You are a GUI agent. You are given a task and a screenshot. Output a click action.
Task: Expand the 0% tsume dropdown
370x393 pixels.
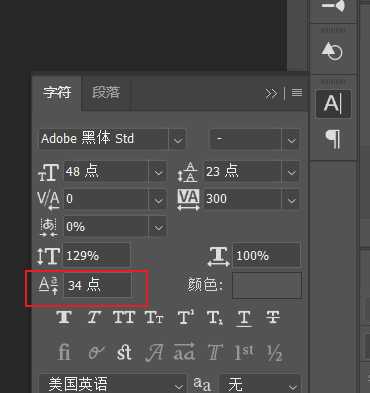coord(158,227)
